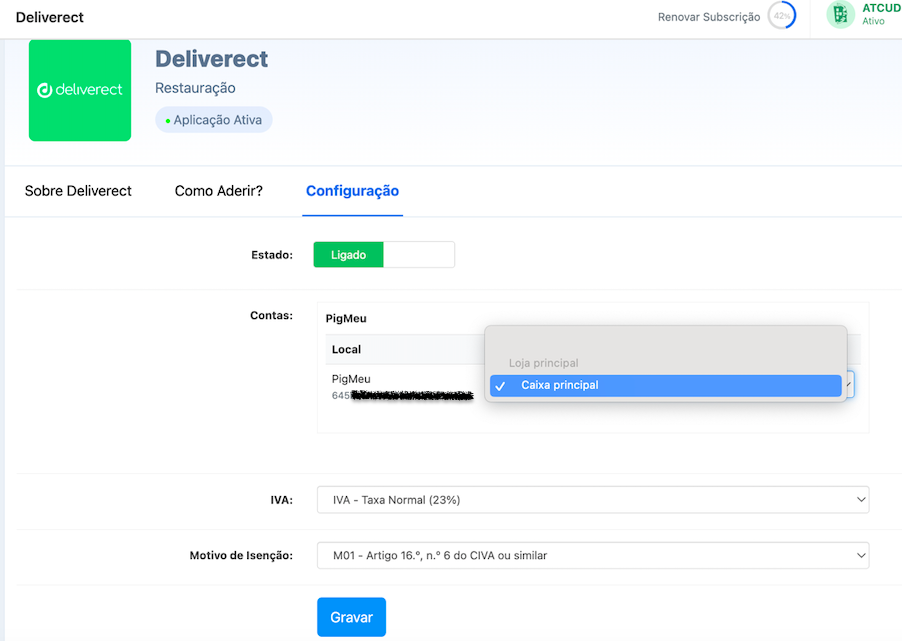Click the Aplicação Ativa status badge
The height and width of the screenshot is (641, 902).
pos(214,120)
